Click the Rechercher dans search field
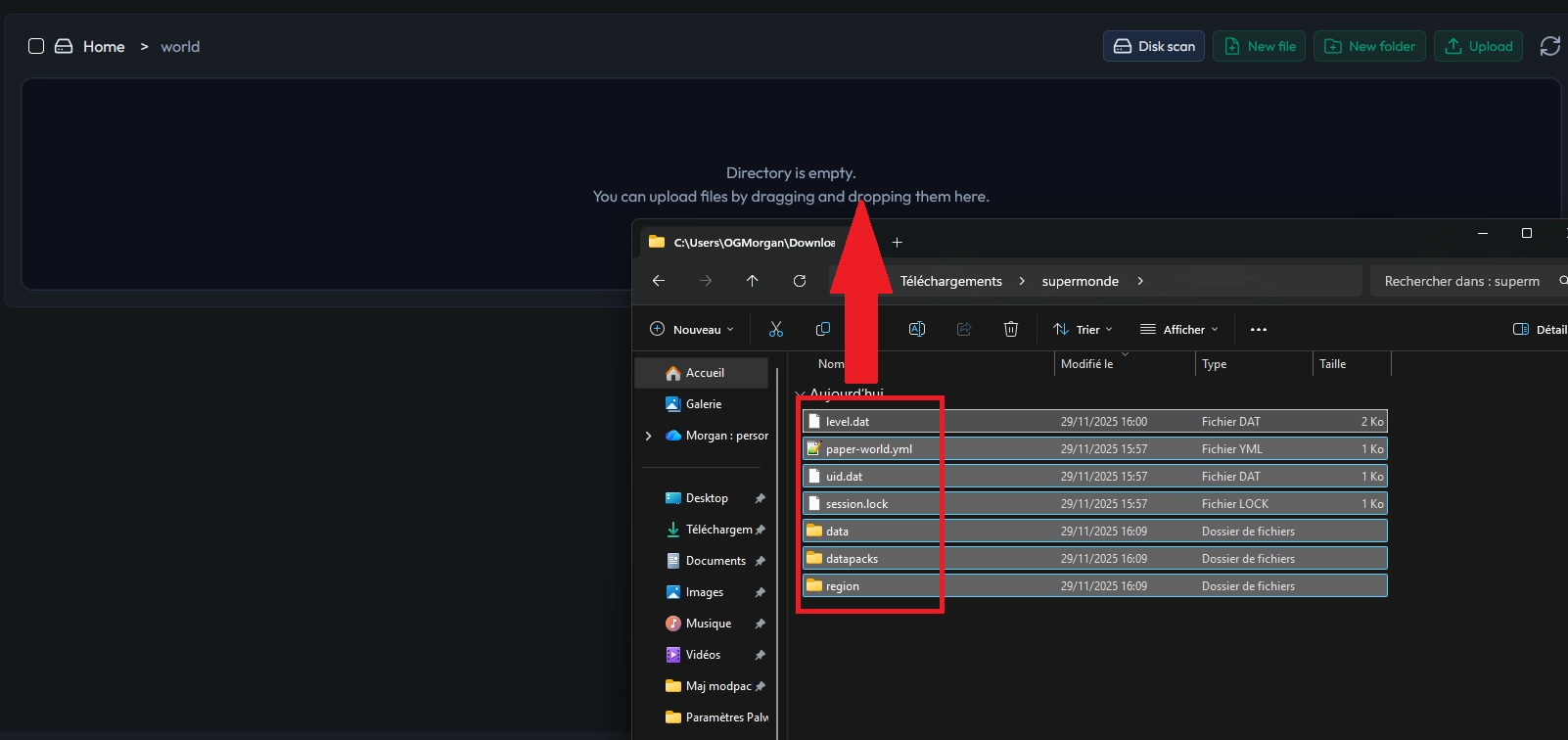 point(1461,281)
